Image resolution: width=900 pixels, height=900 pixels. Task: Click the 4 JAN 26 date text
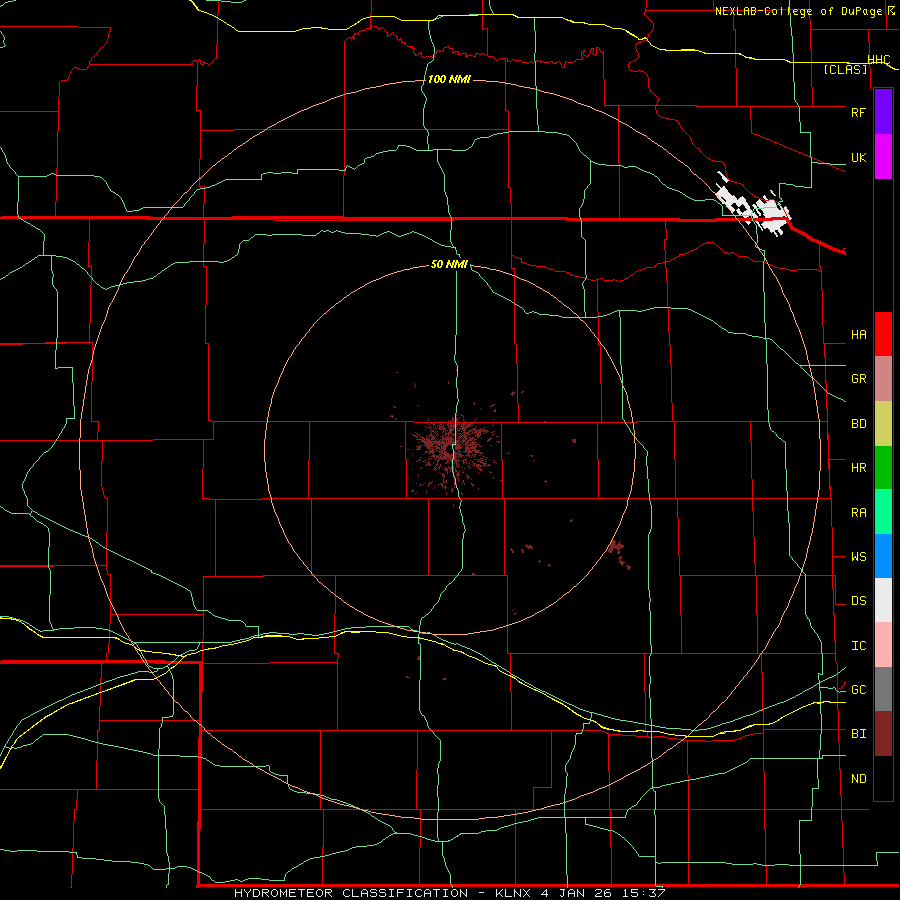point(576,893)
